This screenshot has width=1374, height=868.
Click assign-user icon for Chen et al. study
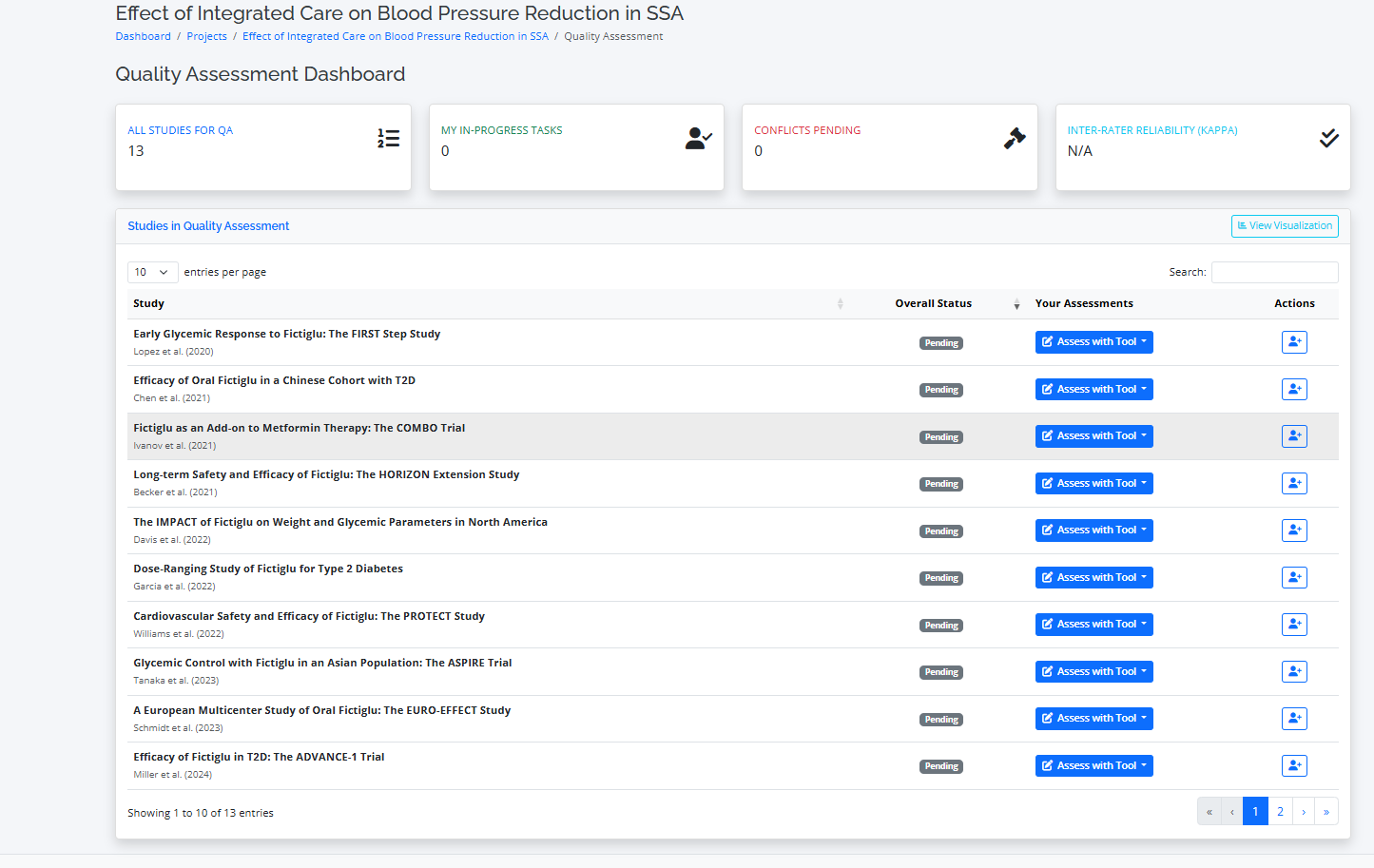(1294, 389)
